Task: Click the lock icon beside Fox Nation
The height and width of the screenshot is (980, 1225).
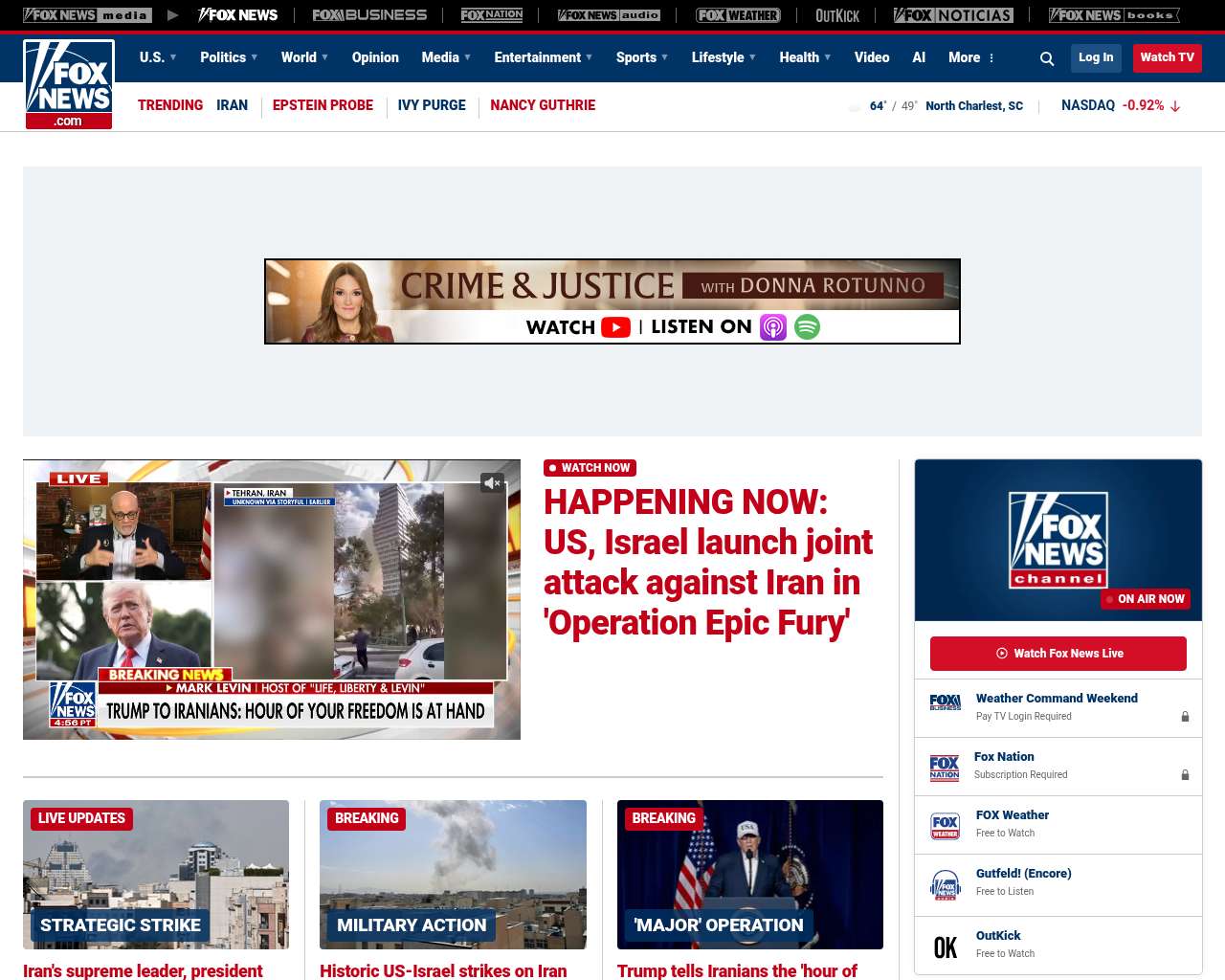Action: tap(1185, 775)
